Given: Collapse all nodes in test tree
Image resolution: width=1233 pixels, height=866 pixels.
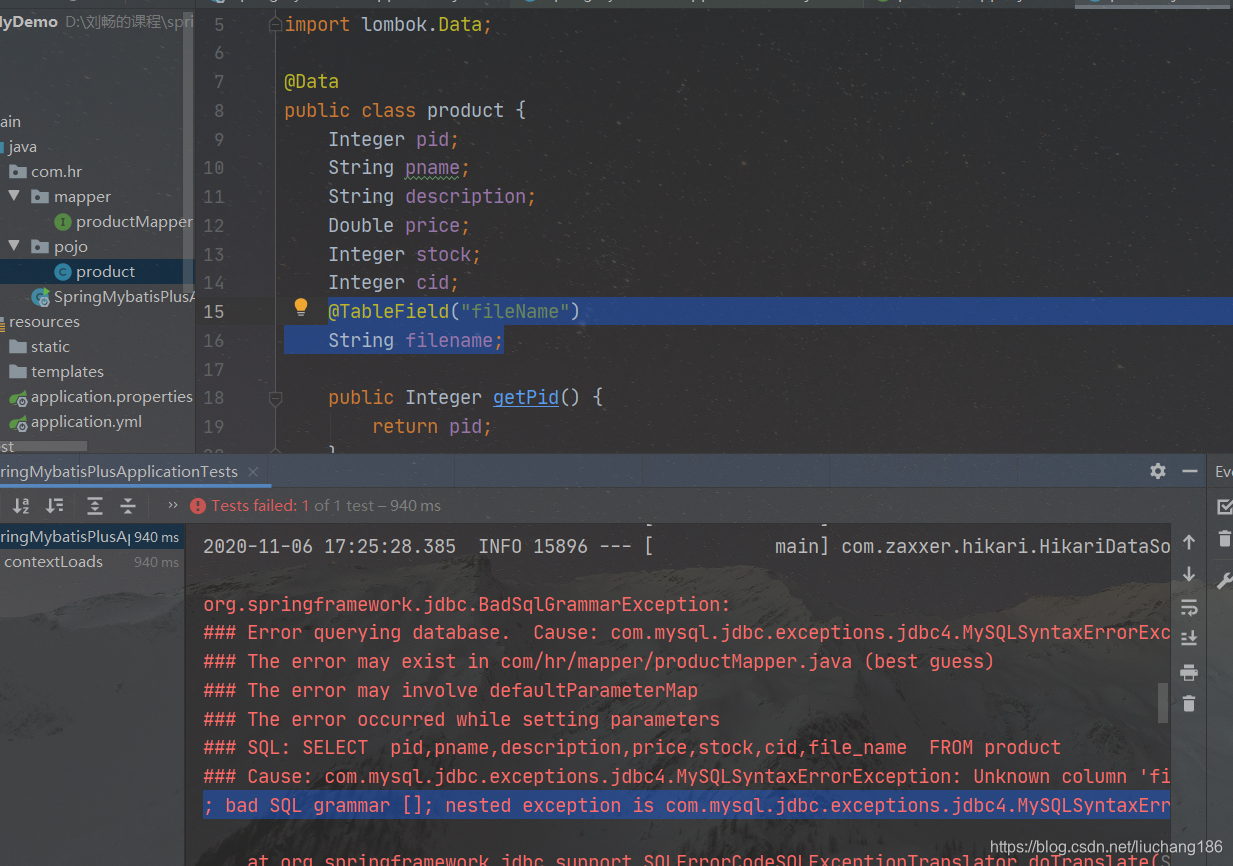Looking at the screenshot, I should tap(127, 505).
